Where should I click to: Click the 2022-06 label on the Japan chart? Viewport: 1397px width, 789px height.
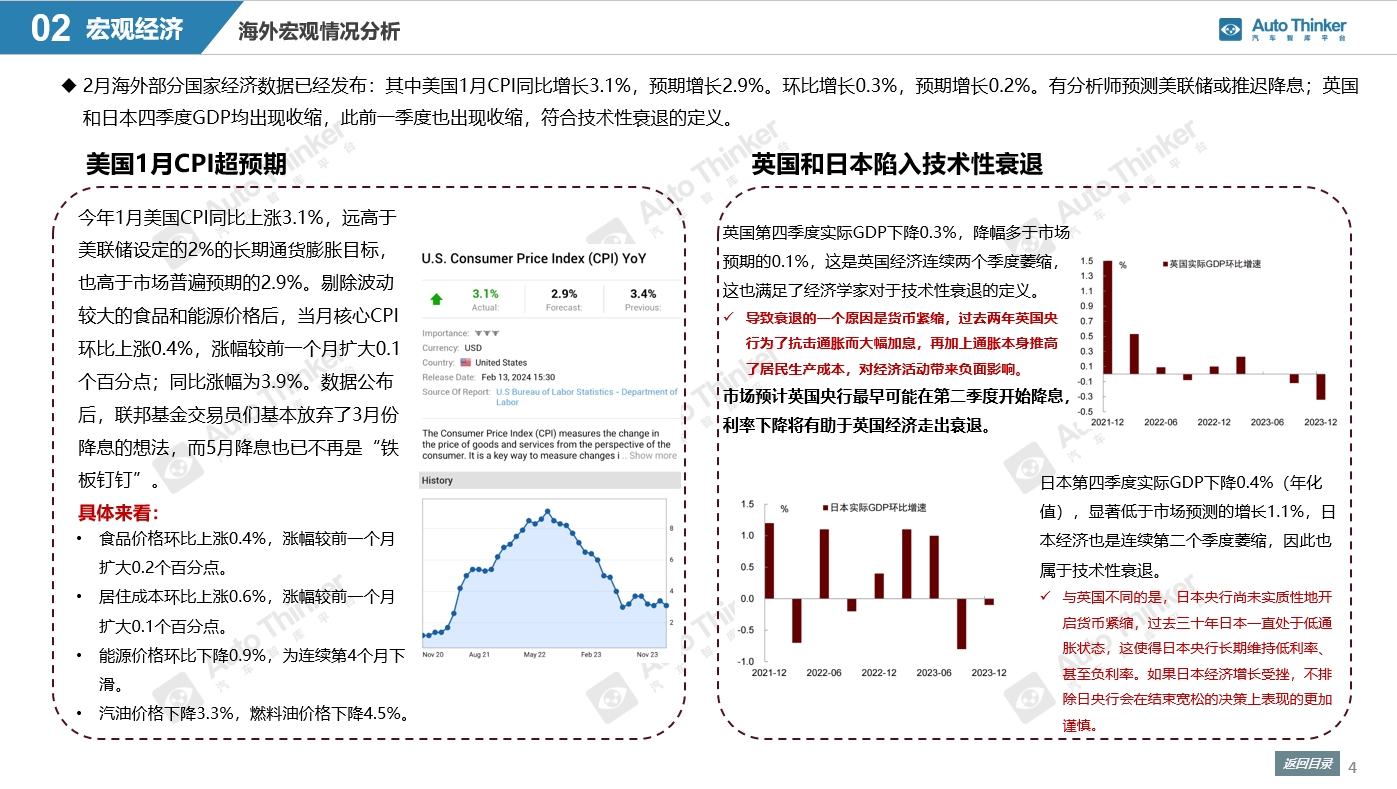tap(823, 672)
